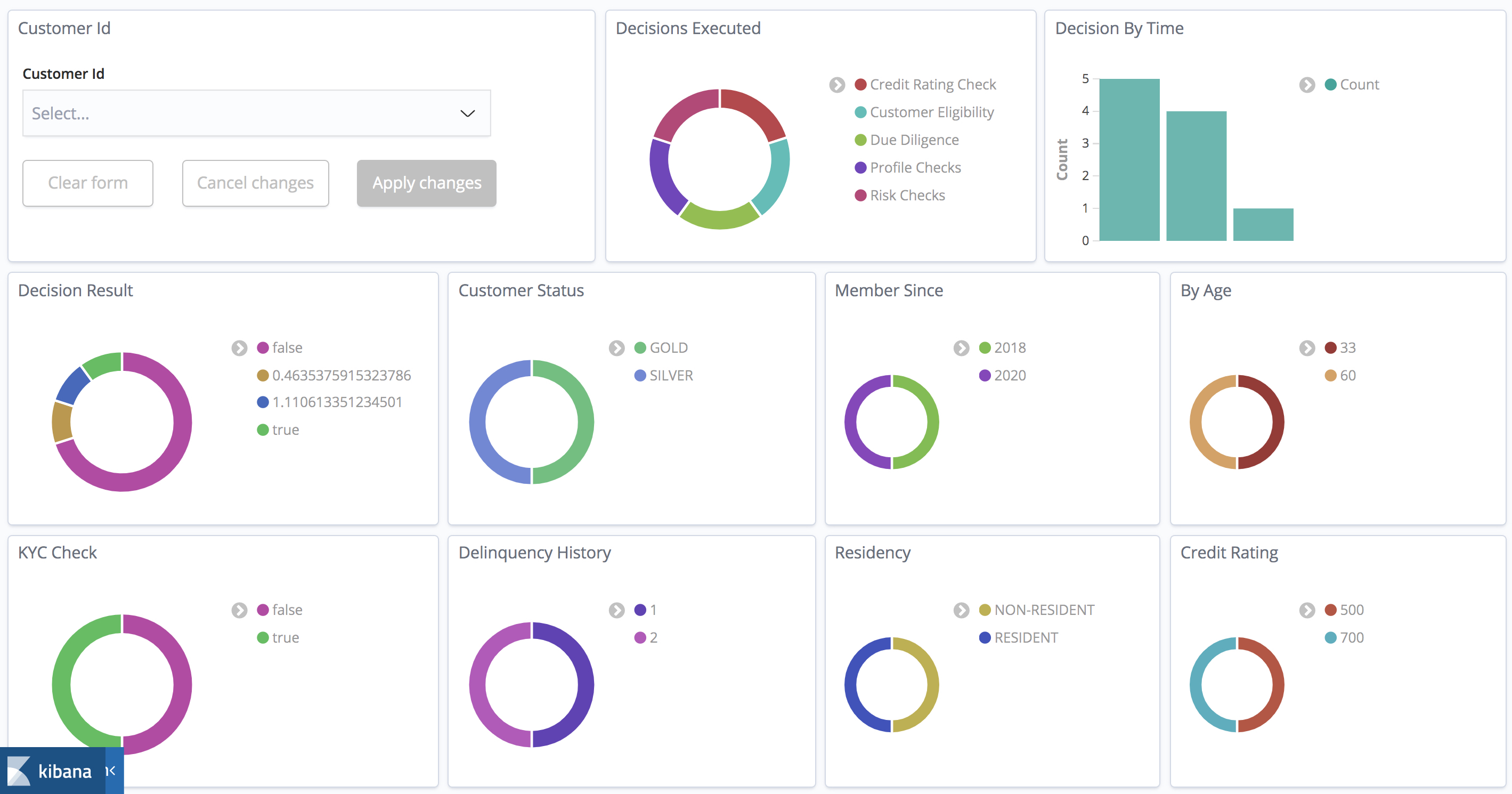Screen dimensions: 1512x794
Task: Toggle legend arrow in Decisions Executed panel
Action: [x=837, y=85]
